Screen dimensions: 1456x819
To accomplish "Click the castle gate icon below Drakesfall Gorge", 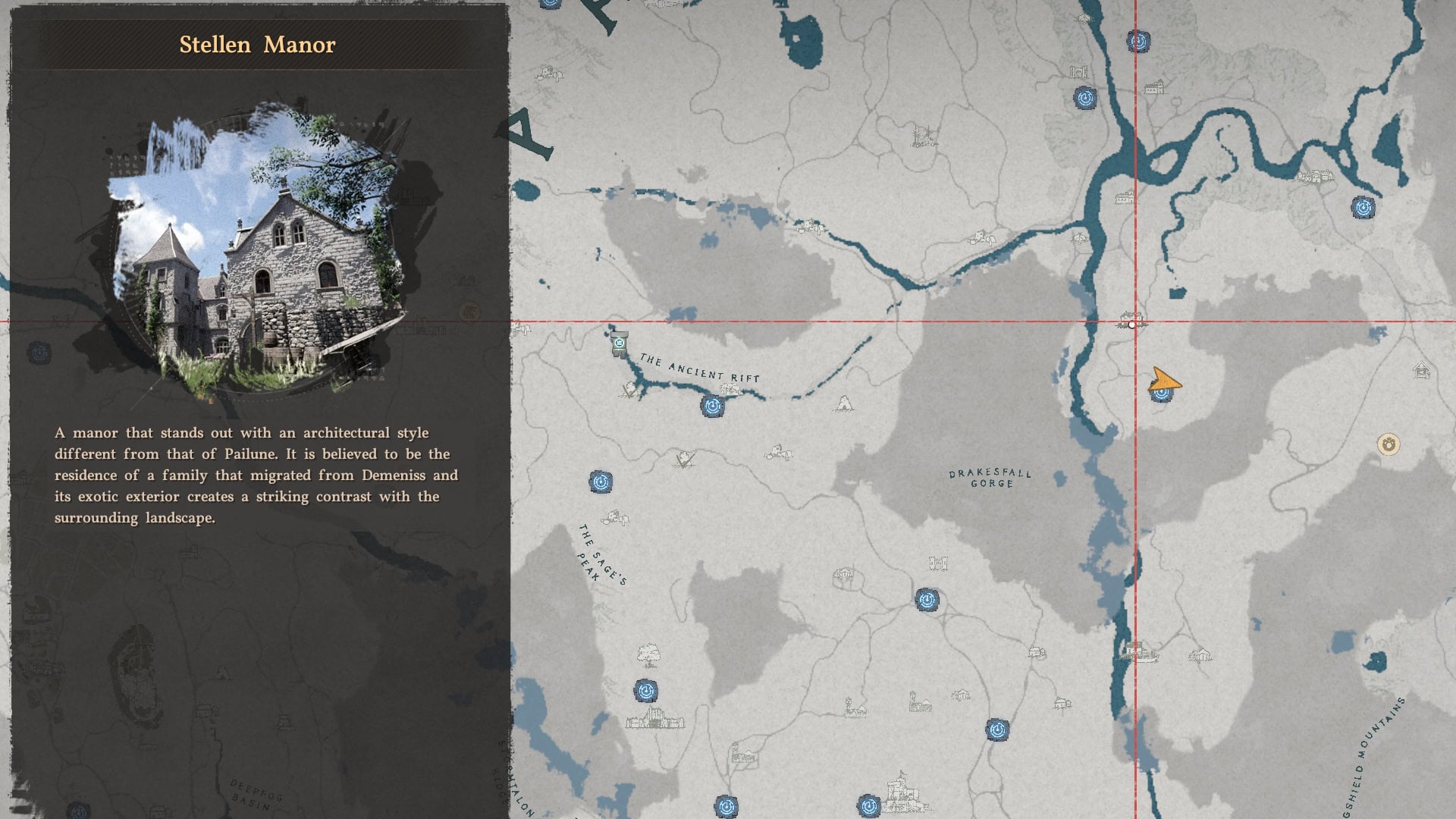I will coord(938,563).
